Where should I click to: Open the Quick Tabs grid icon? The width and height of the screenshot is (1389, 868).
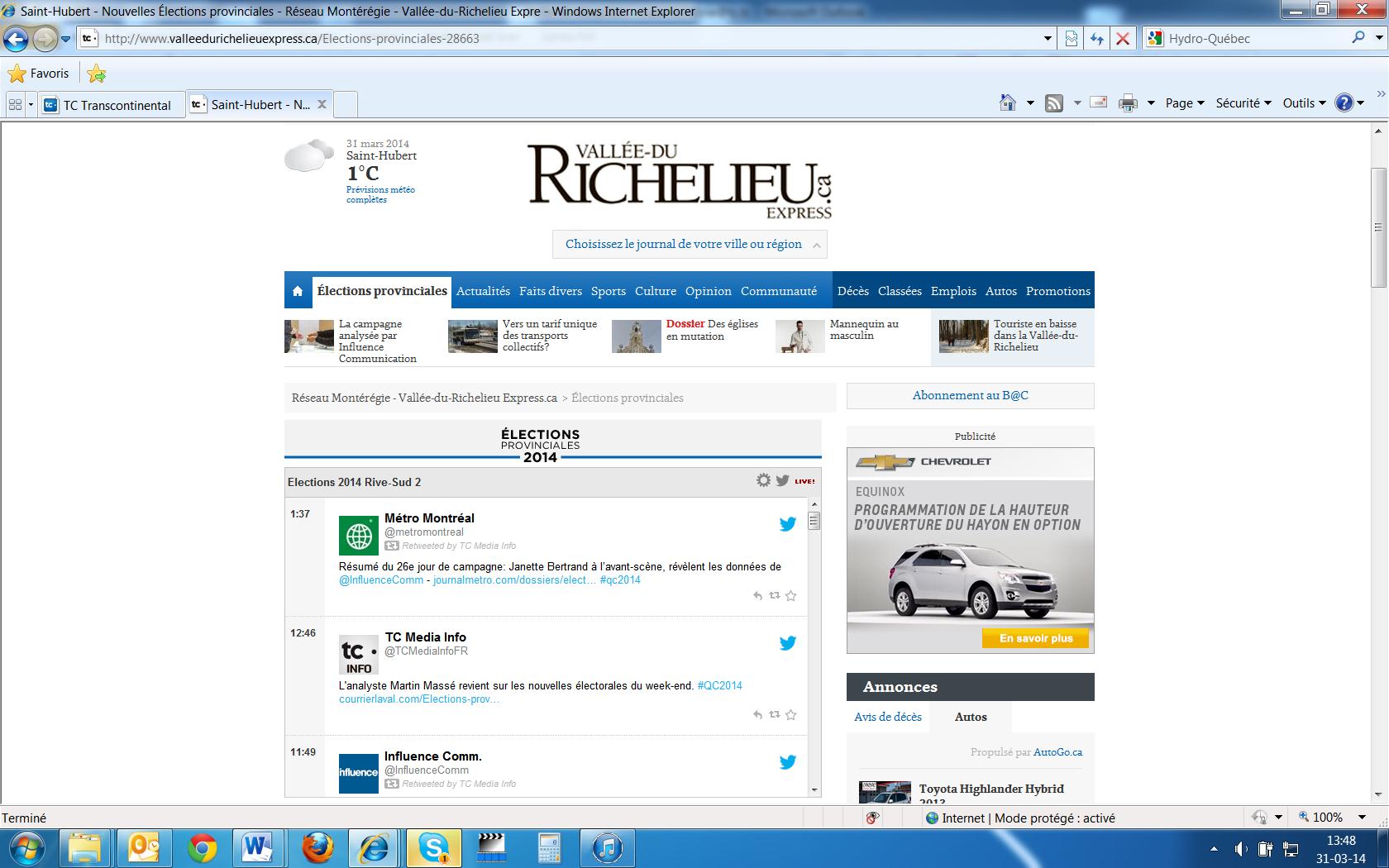[x=15, y=105]
